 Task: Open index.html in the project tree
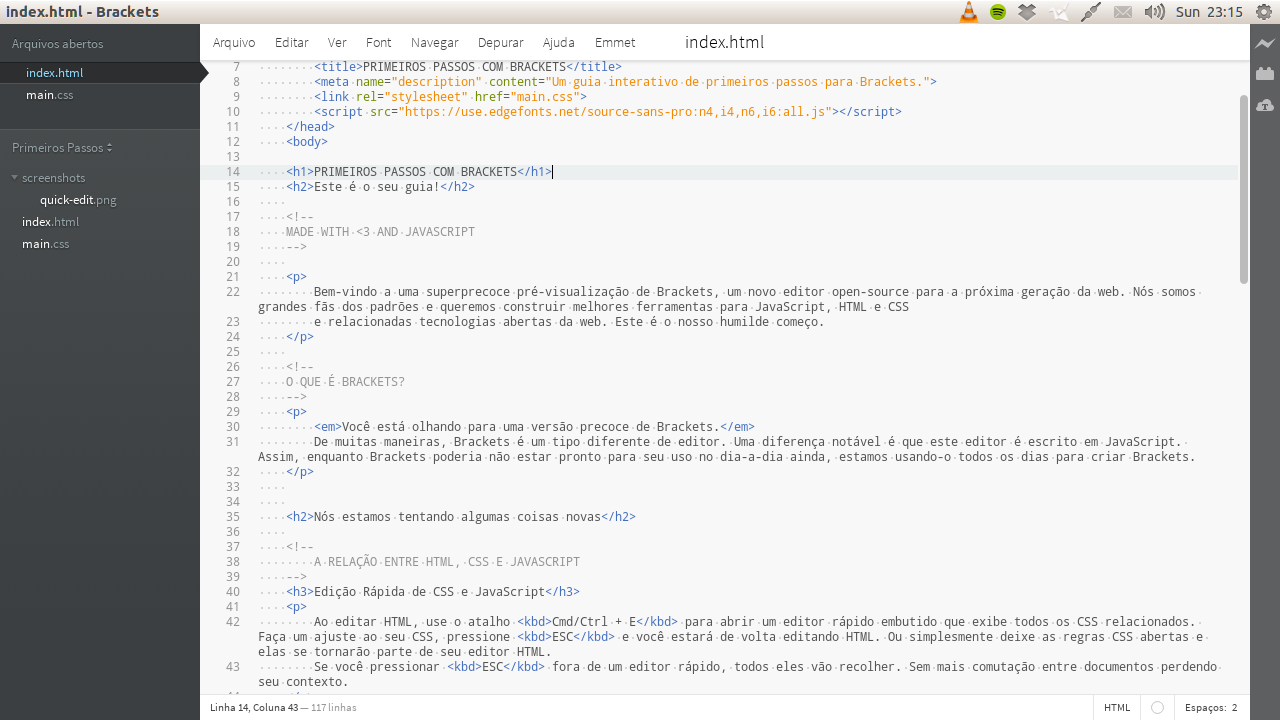[x=50, y=222]
